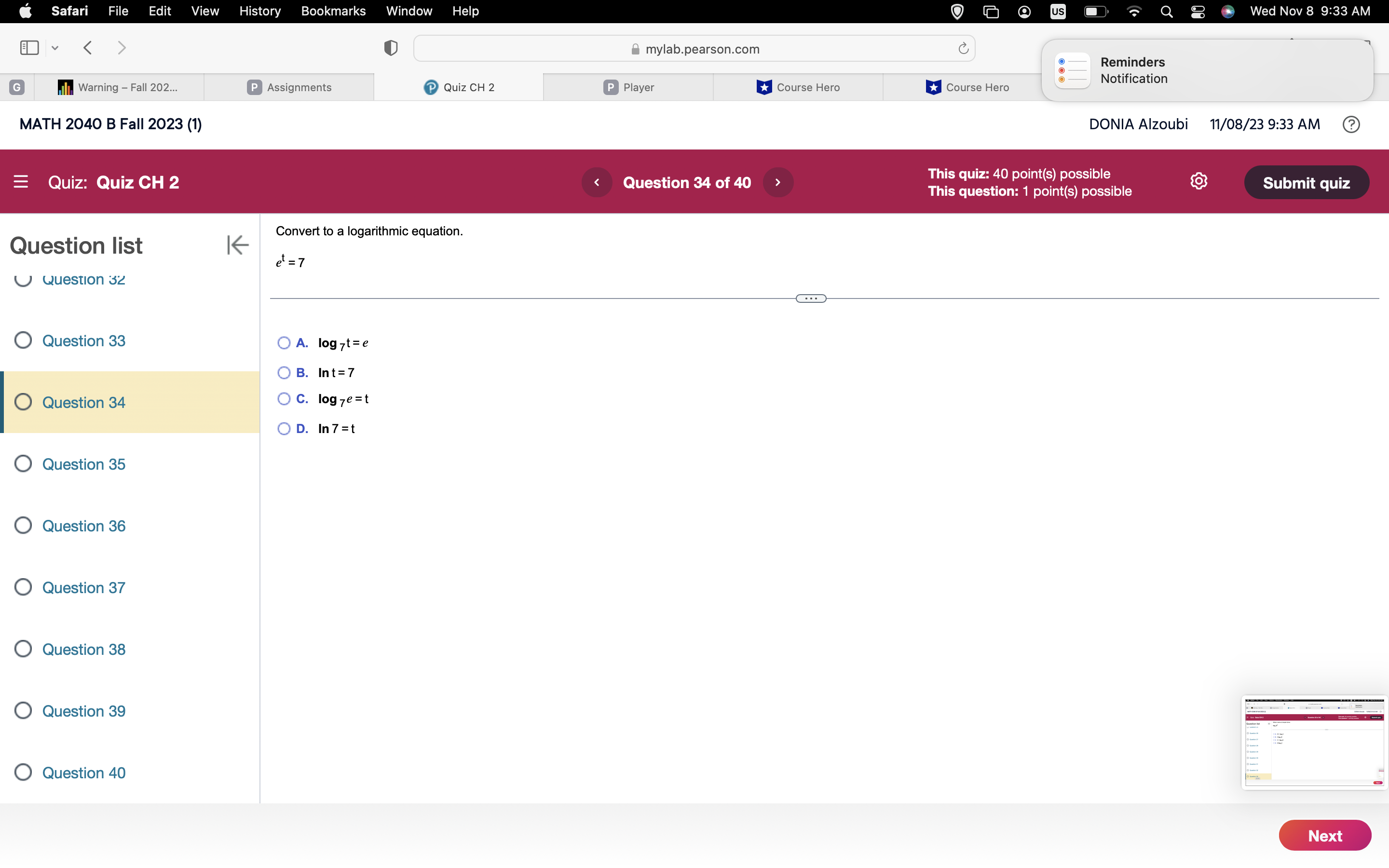Screen dimensions: 1389x868
Task: Click the Next button
Action: pyautogui.click(x=1325, y=835)
